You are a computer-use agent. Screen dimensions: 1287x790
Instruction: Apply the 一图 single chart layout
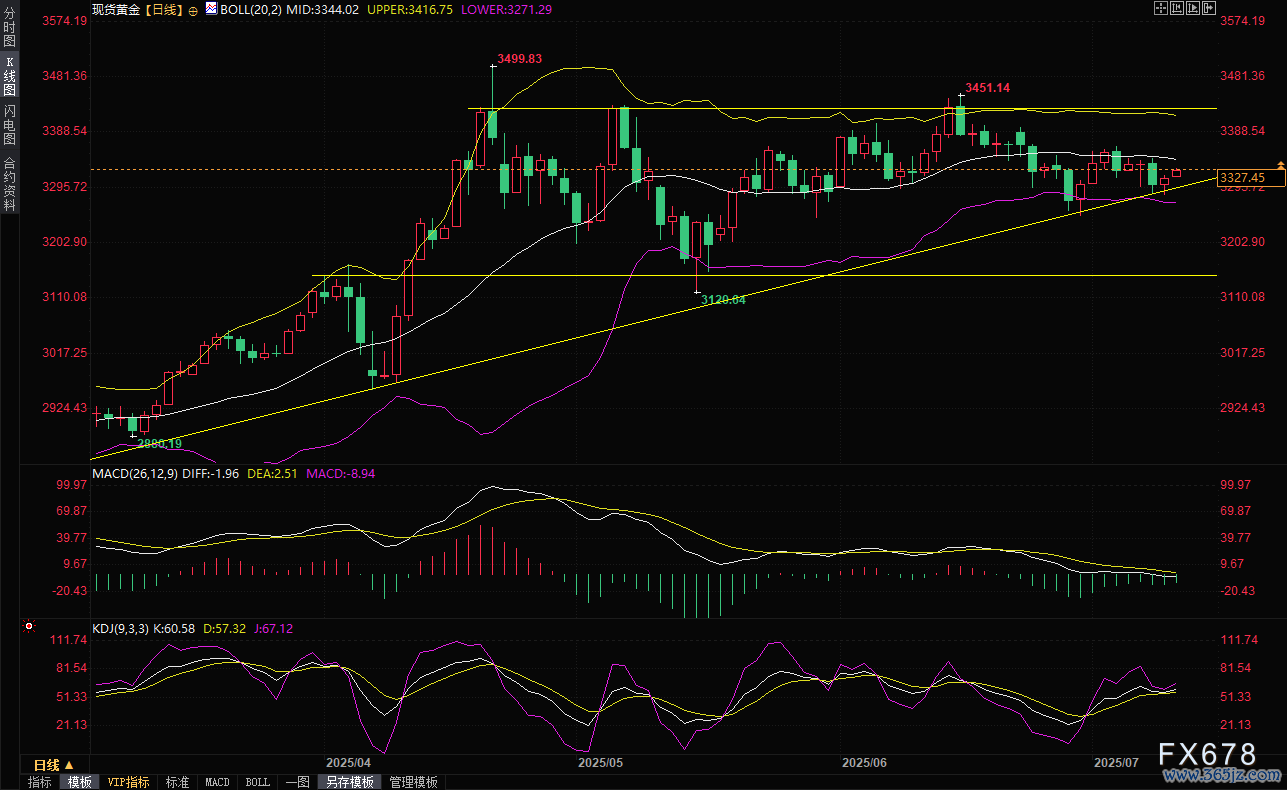click(x=298, y=782)
